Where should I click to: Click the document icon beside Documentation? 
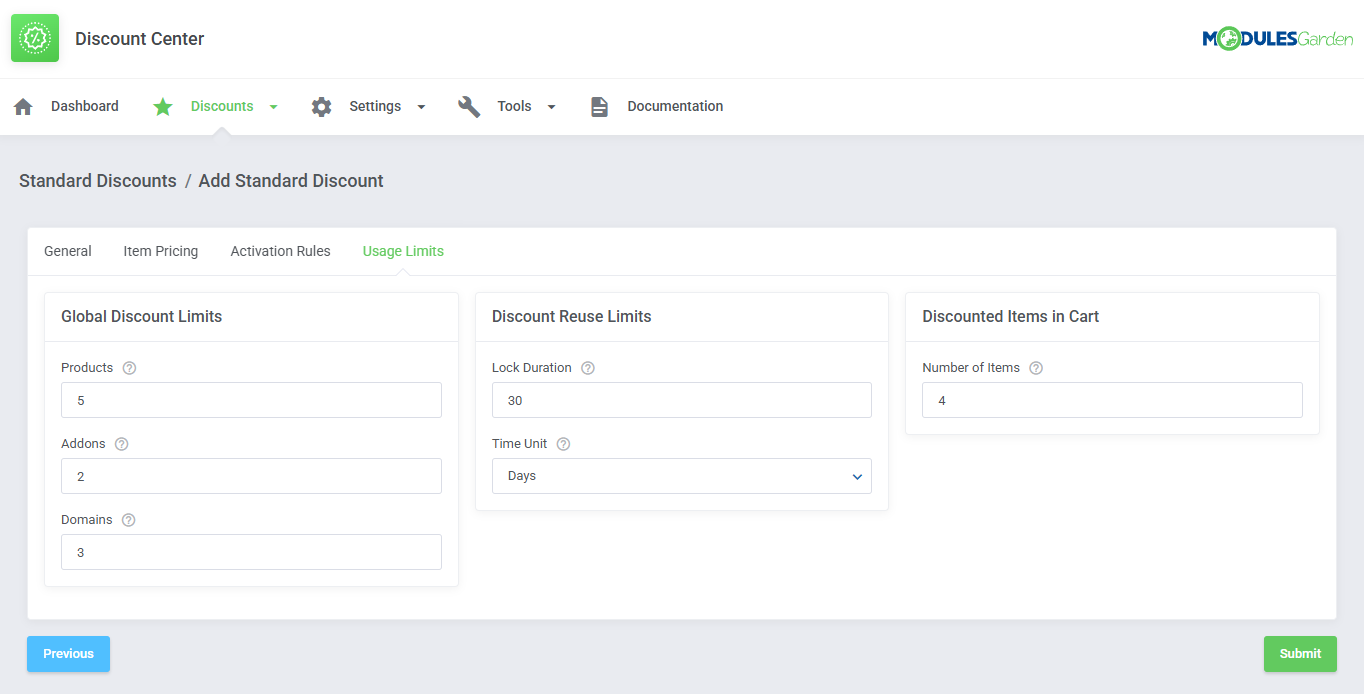(599, 106)
